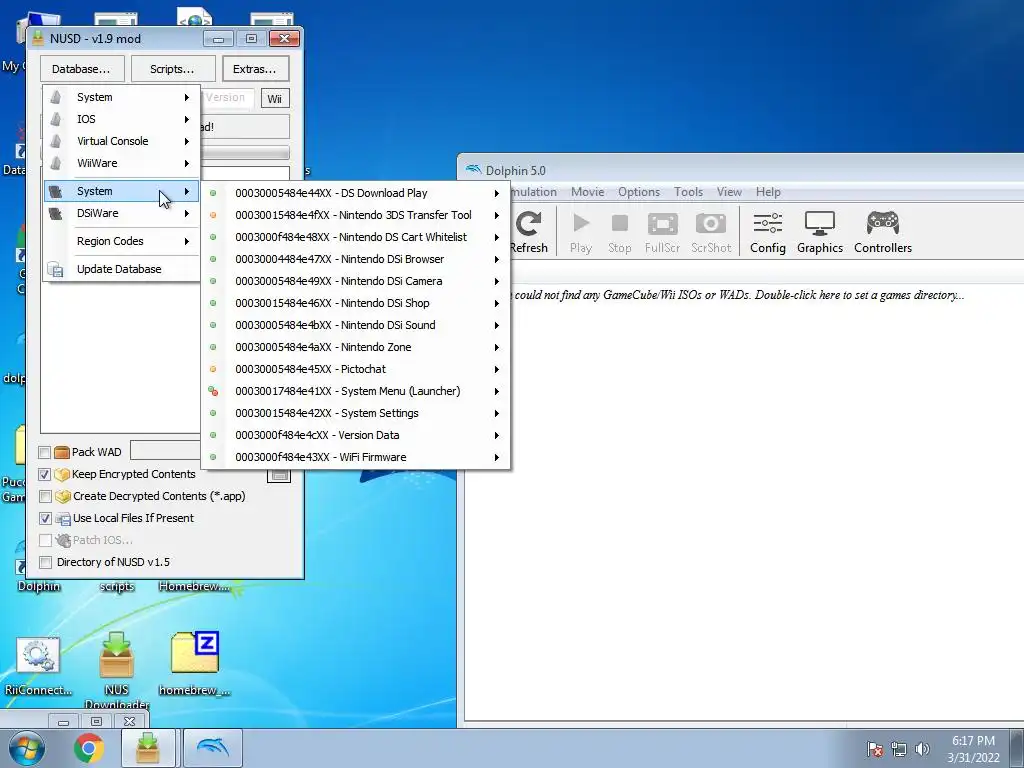Click Update Database icon in menu
The width and height of the screenshot is (1024, 768).
[56, 269]
